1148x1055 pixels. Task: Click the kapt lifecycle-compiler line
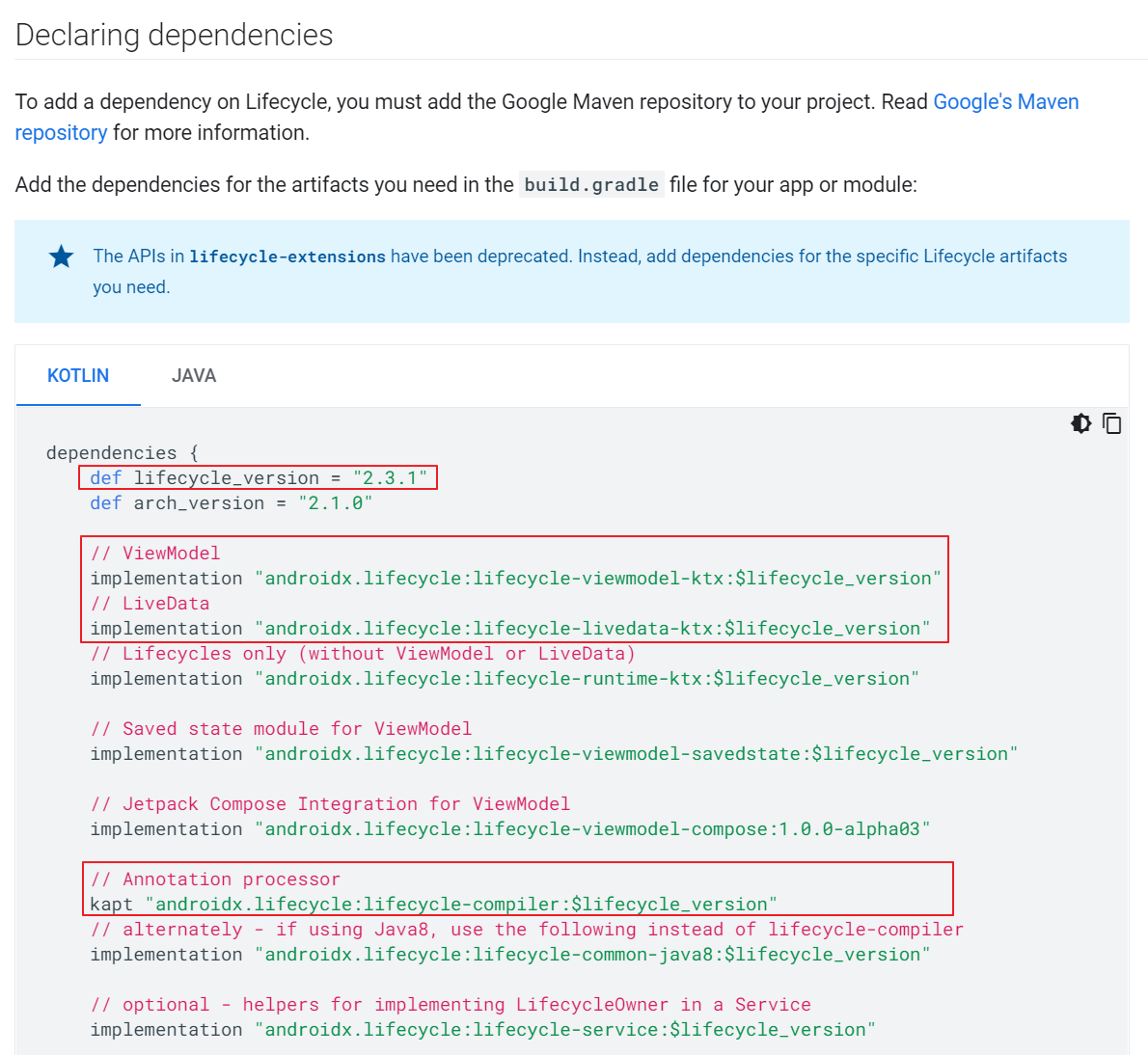[433, 905]
